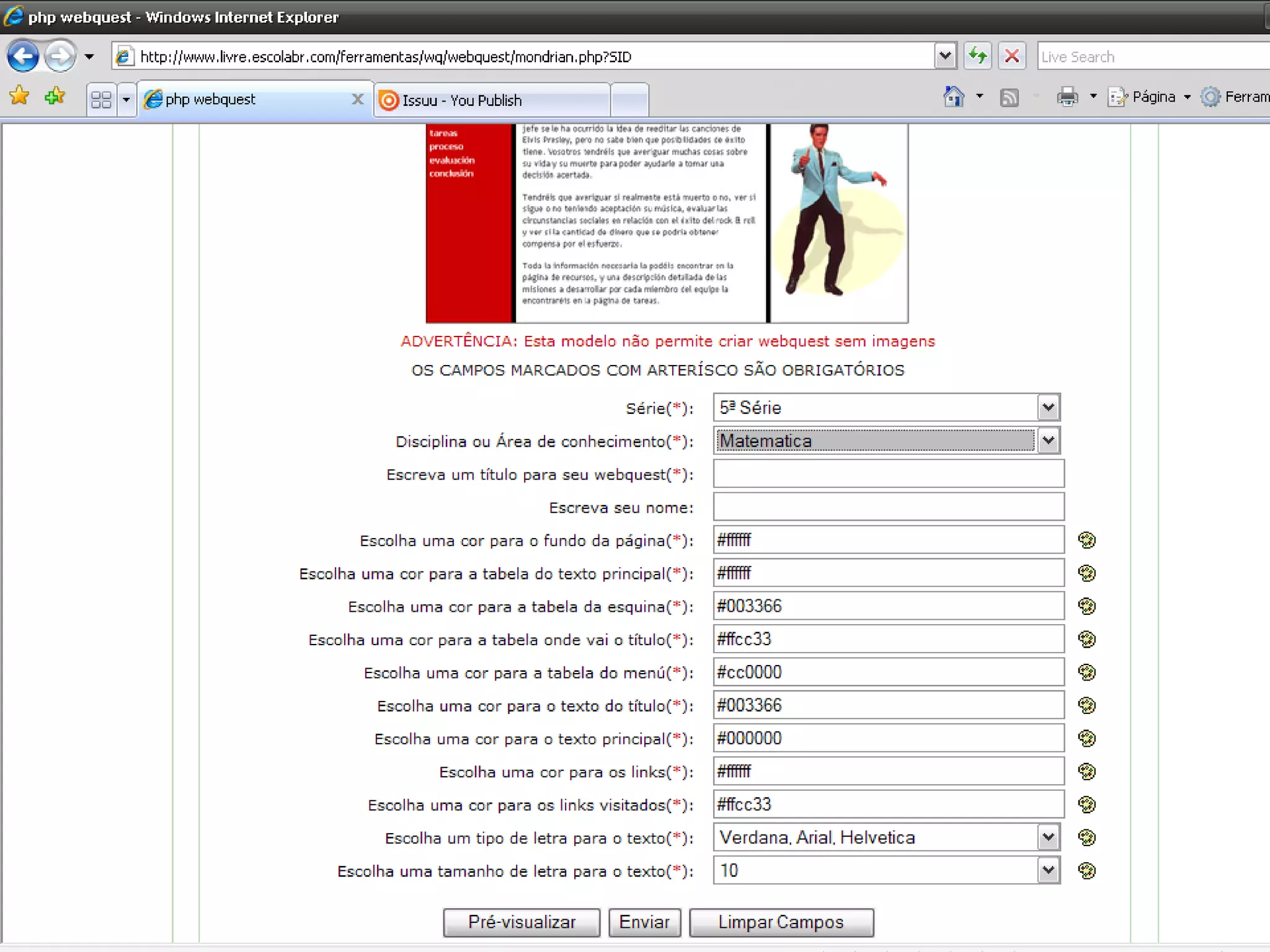The width and height of the screenshot is (1270, 952).
Task: Open the Quick Tabs grid icon
Action: [x=101, y=99]
